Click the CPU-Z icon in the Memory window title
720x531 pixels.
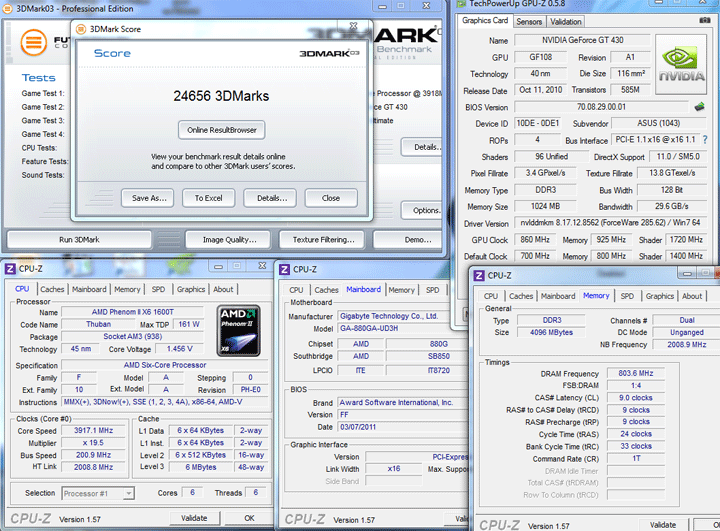[479, 275]
